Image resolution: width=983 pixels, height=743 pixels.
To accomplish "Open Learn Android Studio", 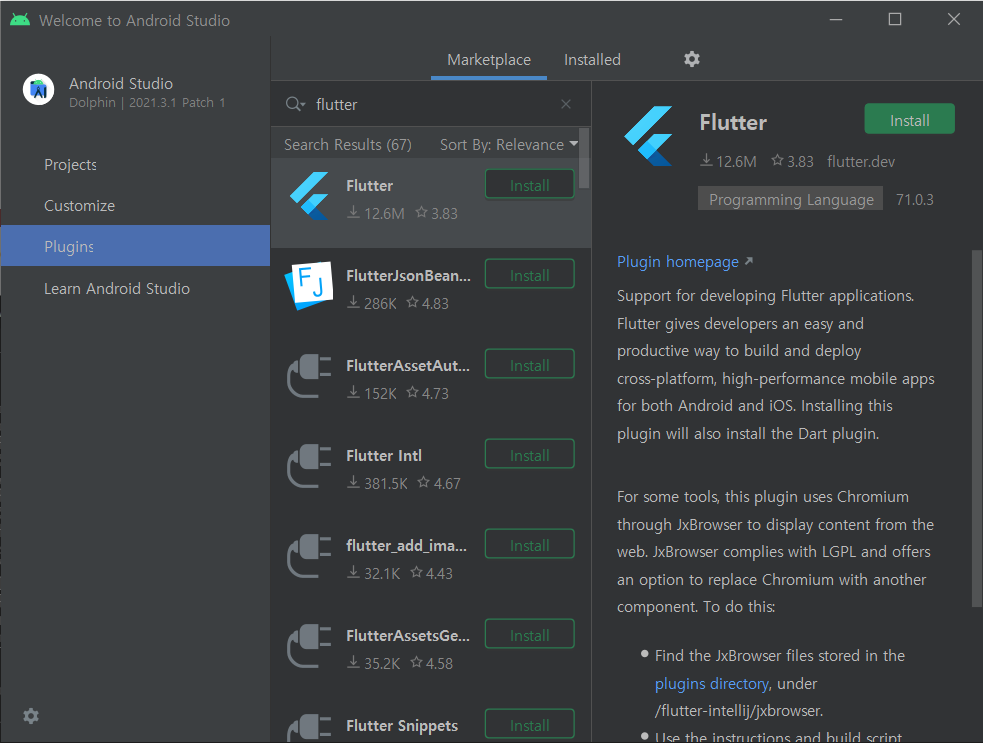I will (135, 288).
